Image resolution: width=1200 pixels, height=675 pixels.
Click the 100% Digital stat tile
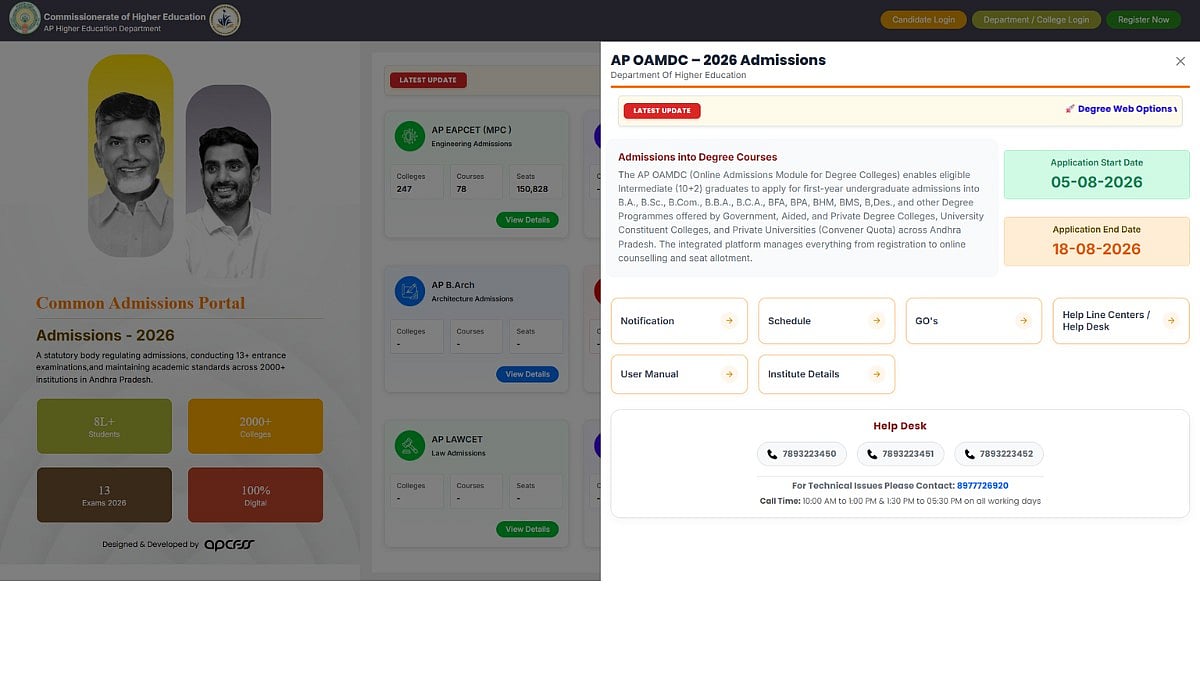pos(255,495)
